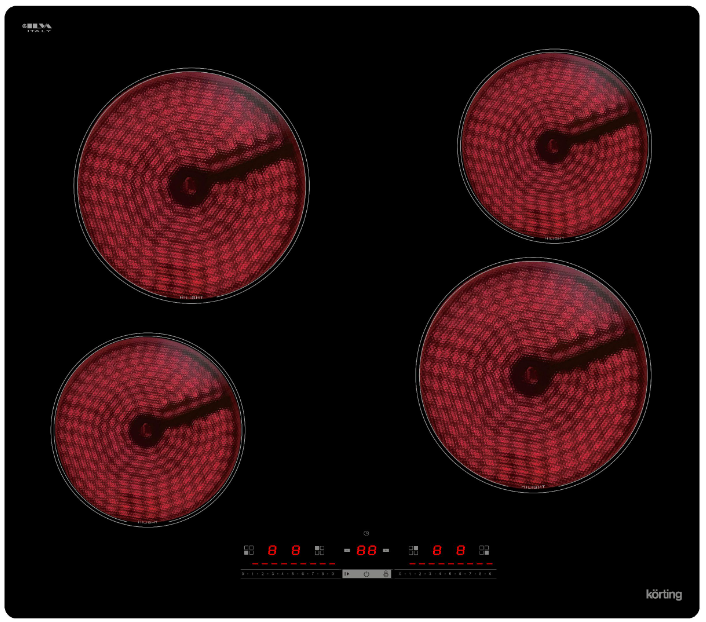Tap the leftmost heat level display
This screenshot has height=622, width=706.
pyautogui.click(x=271, y=550)
